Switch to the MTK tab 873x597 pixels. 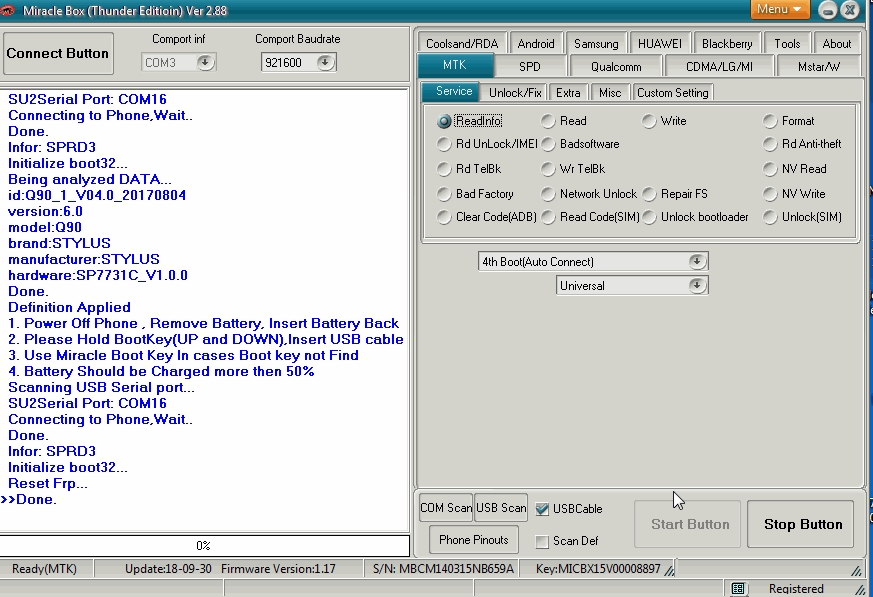coord(455,65)
